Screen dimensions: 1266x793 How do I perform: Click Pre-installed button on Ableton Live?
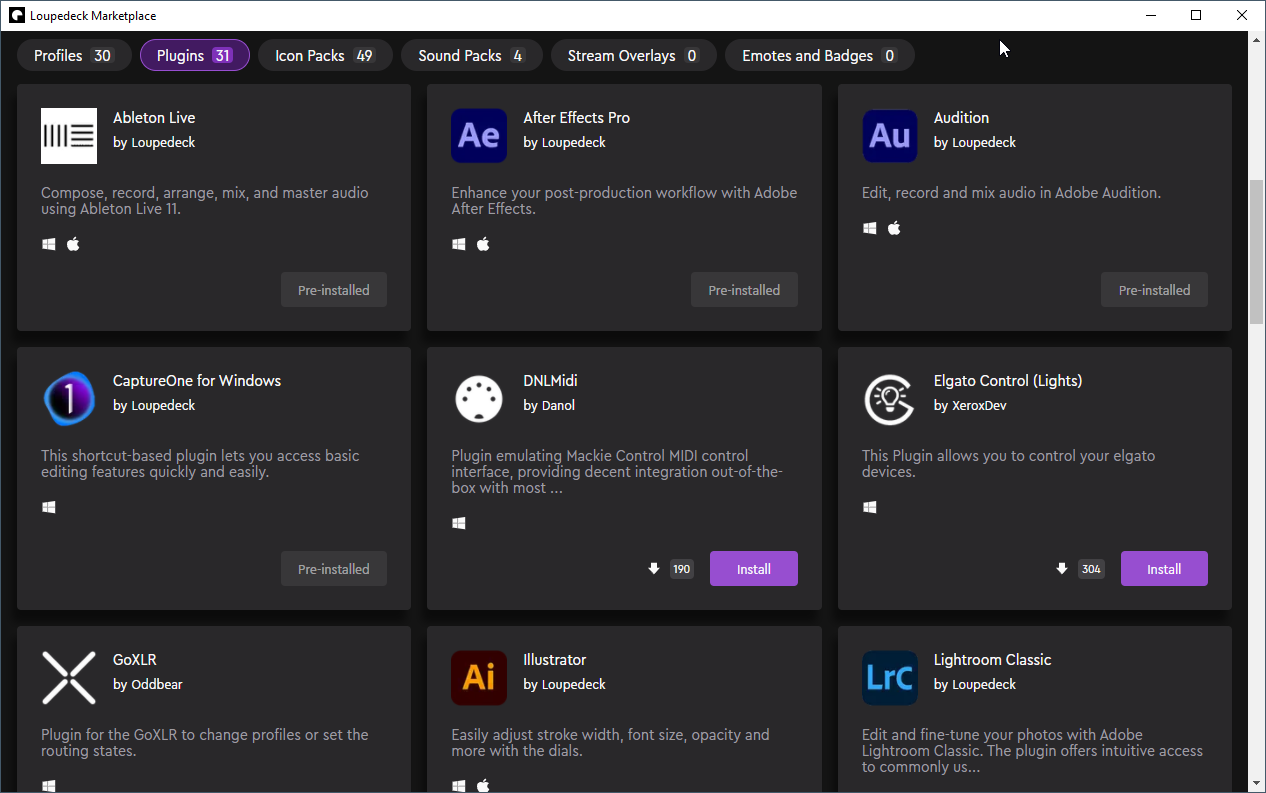pos(334,290)
